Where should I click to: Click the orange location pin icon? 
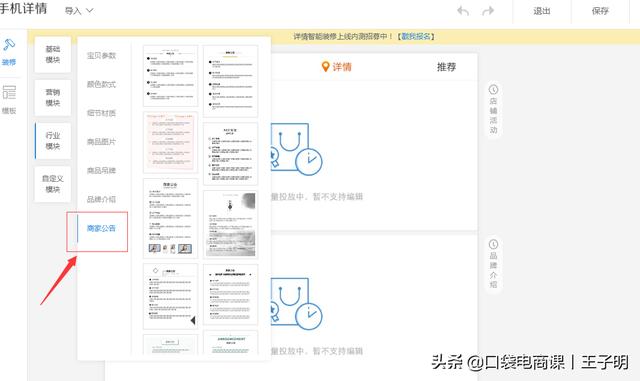[x=325, y=67]
